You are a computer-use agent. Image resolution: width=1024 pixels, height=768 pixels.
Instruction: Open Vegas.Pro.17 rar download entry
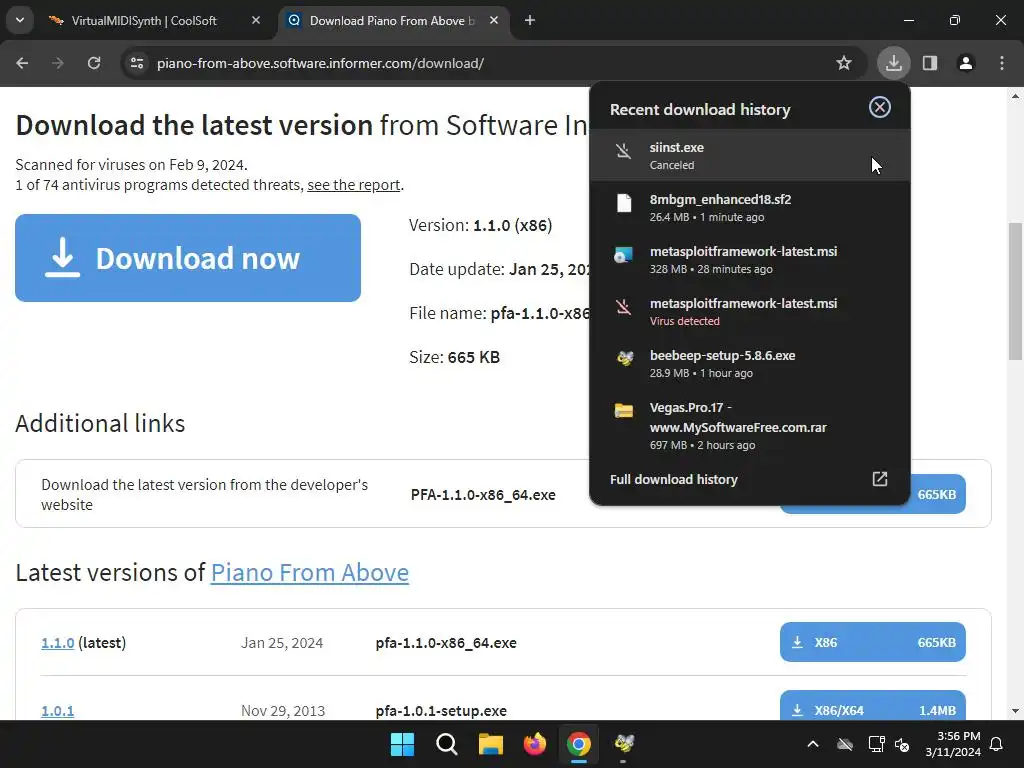click(750, 426)
